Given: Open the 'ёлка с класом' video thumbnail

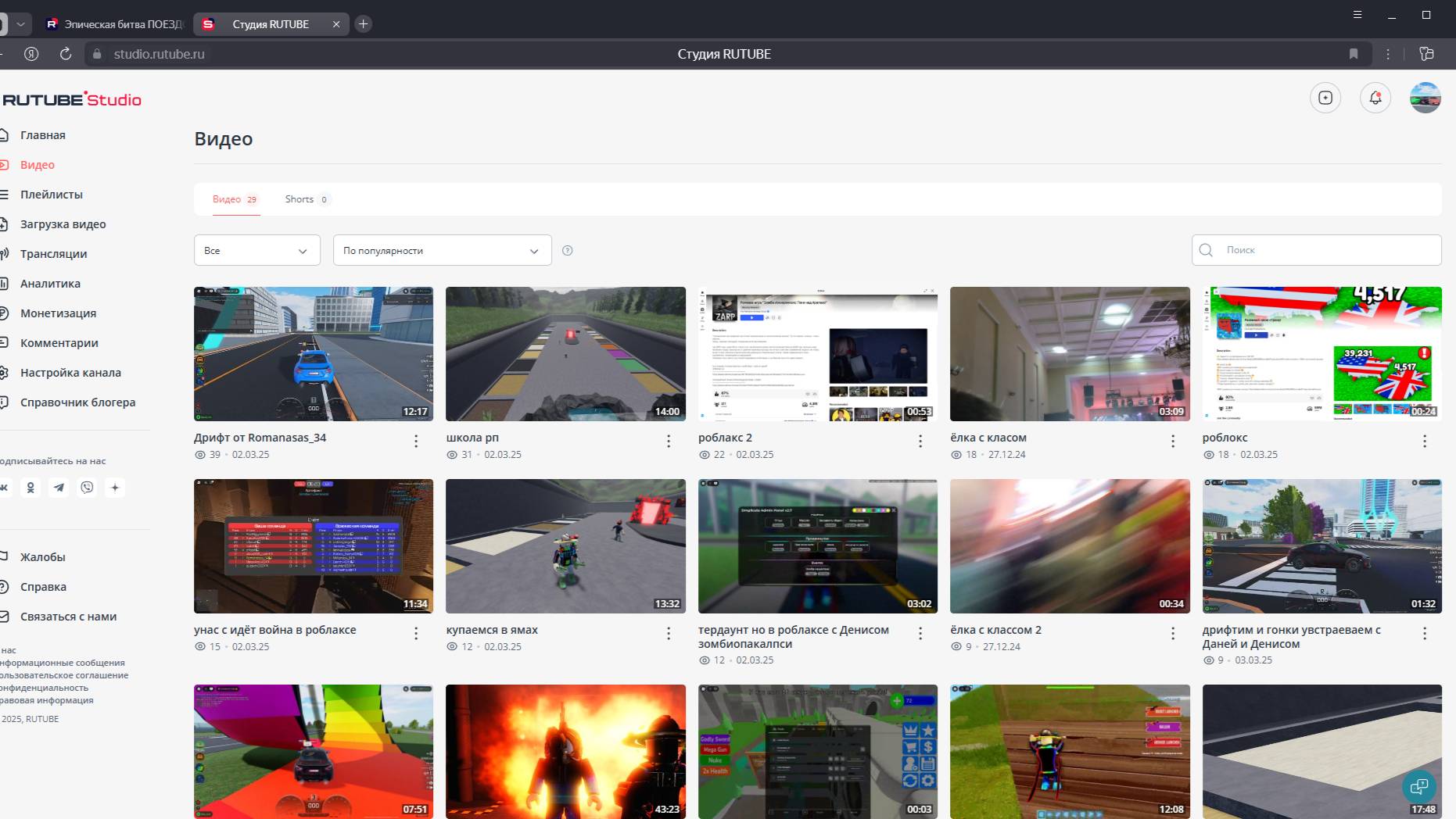Looking at the screenshot, I should (1069, 353).
